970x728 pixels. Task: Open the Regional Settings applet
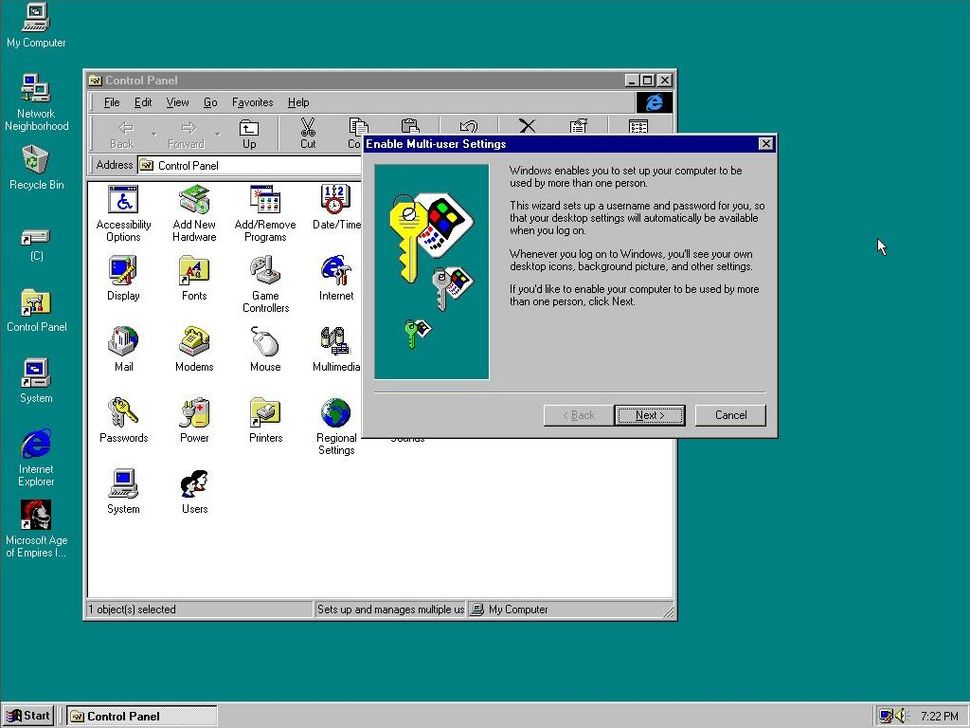(335, 413)
